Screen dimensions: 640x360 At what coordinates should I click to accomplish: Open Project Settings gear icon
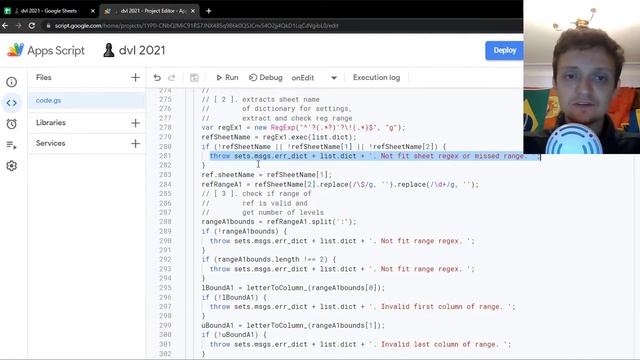click(11, 166)
